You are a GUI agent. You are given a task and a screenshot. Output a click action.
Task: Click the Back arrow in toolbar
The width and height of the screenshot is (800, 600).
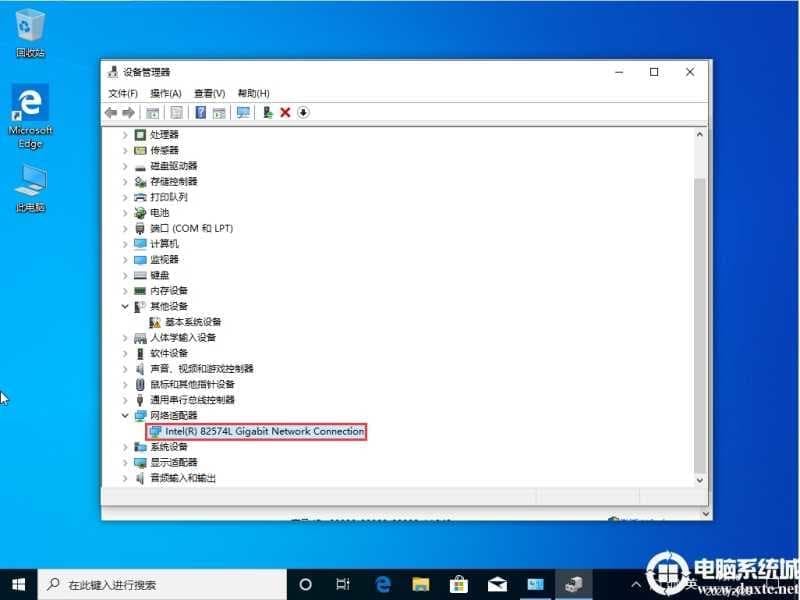111,113
